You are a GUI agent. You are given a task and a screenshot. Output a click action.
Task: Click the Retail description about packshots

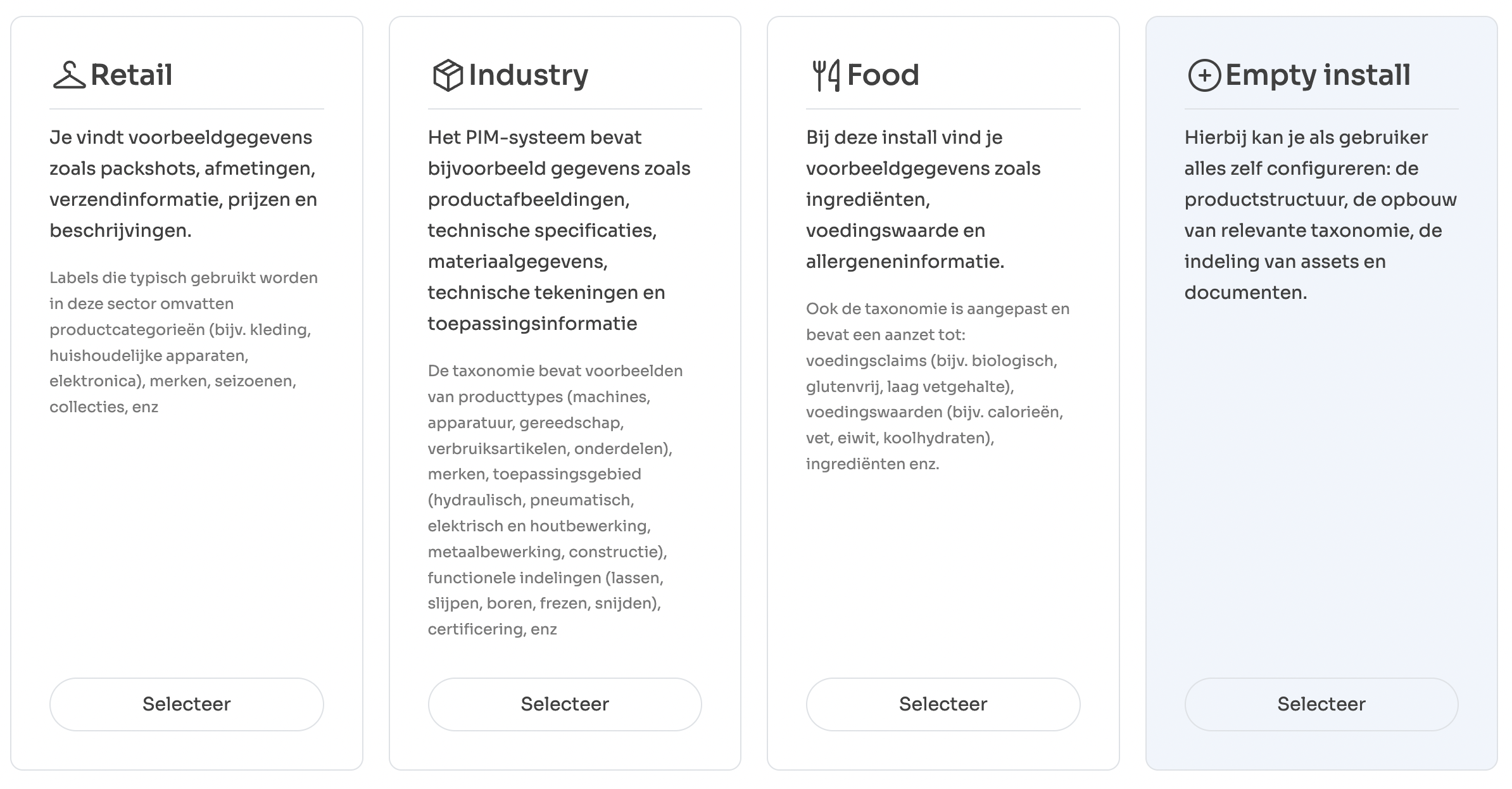pyautogui.click(x=184, y=184)
